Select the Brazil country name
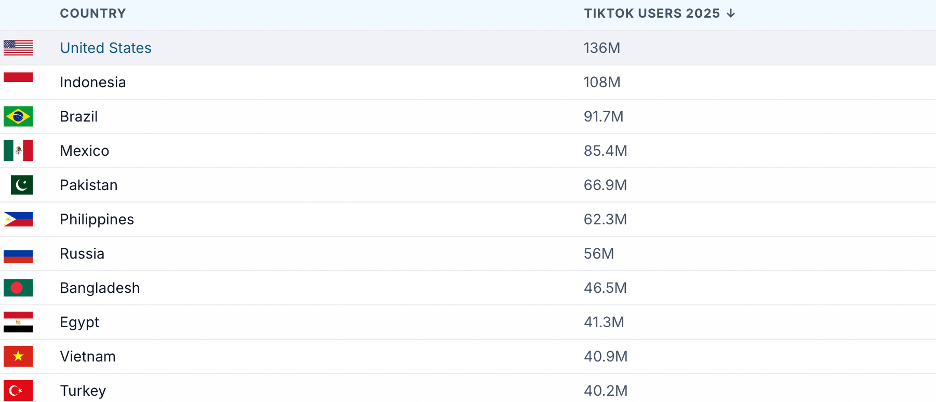Screen dimensions: 936x402 [x=79, y=117]
